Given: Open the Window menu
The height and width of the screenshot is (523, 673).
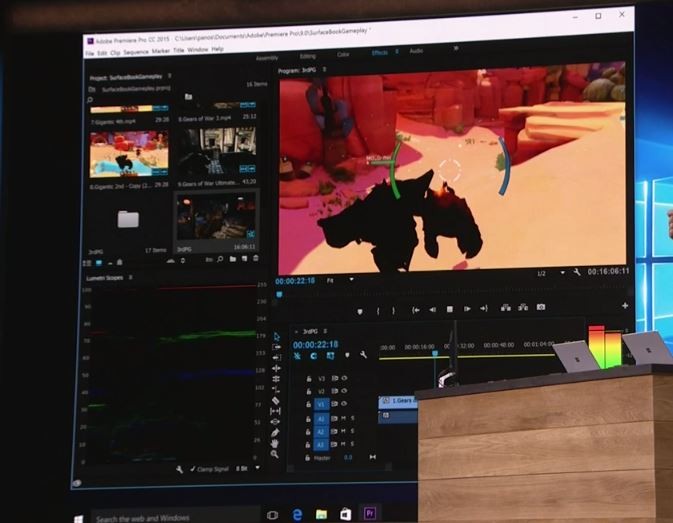Looking at the screenshot, I should click(x=197, y=50).
